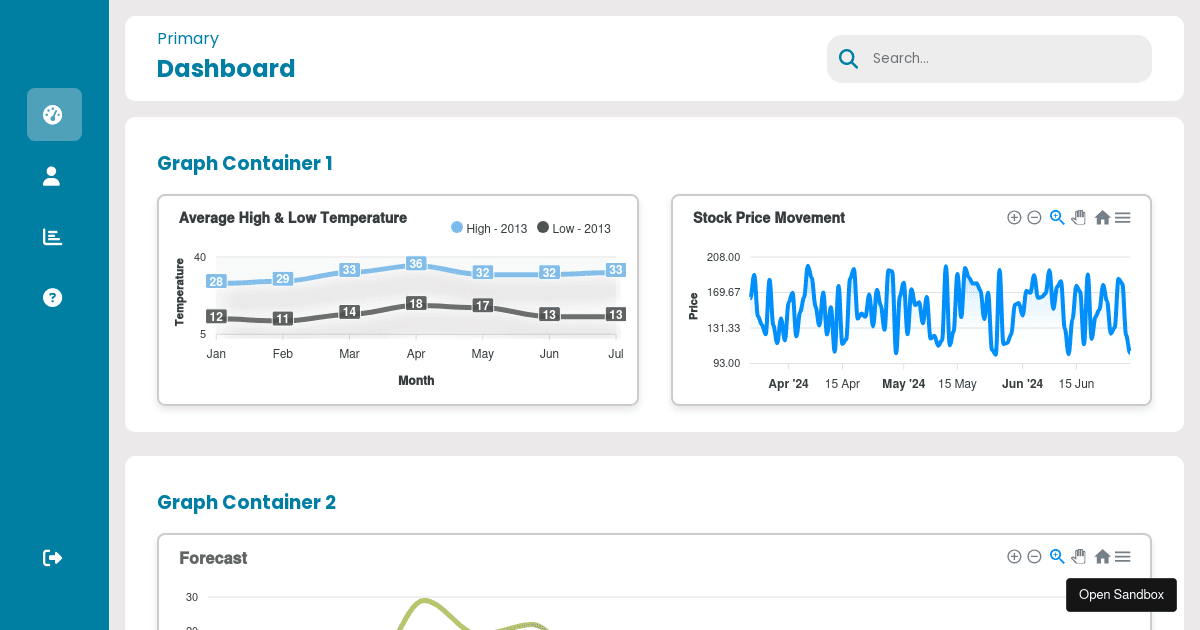Select the zoom-in tool on the Forecast chart

point(1014,556)
